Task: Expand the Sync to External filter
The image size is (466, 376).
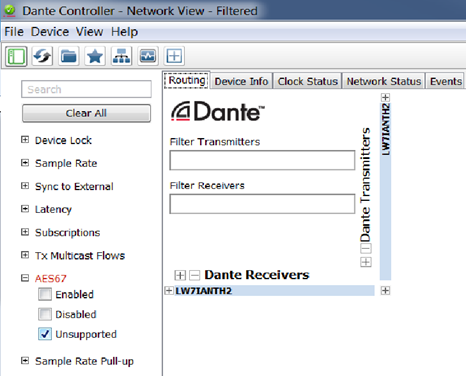Action: coord(25,186)
